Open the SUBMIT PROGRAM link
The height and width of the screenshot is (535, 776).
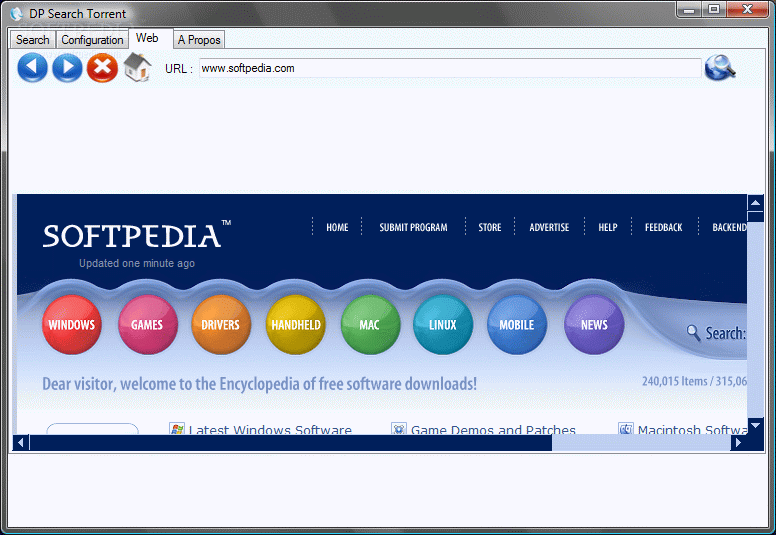pyautogui.click(x=413, y=227)
